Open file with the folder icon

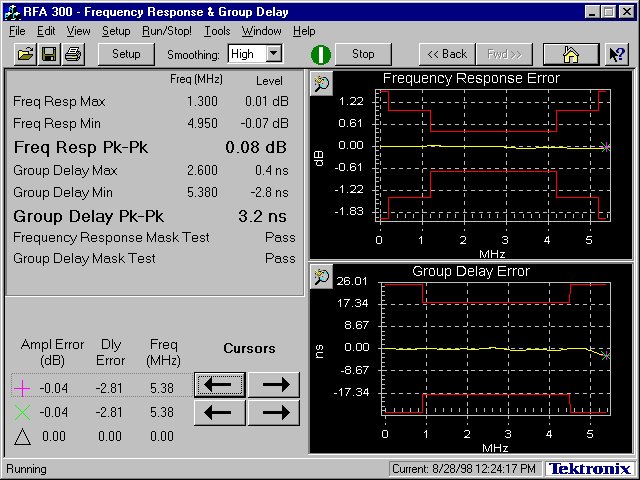point(25,54)
